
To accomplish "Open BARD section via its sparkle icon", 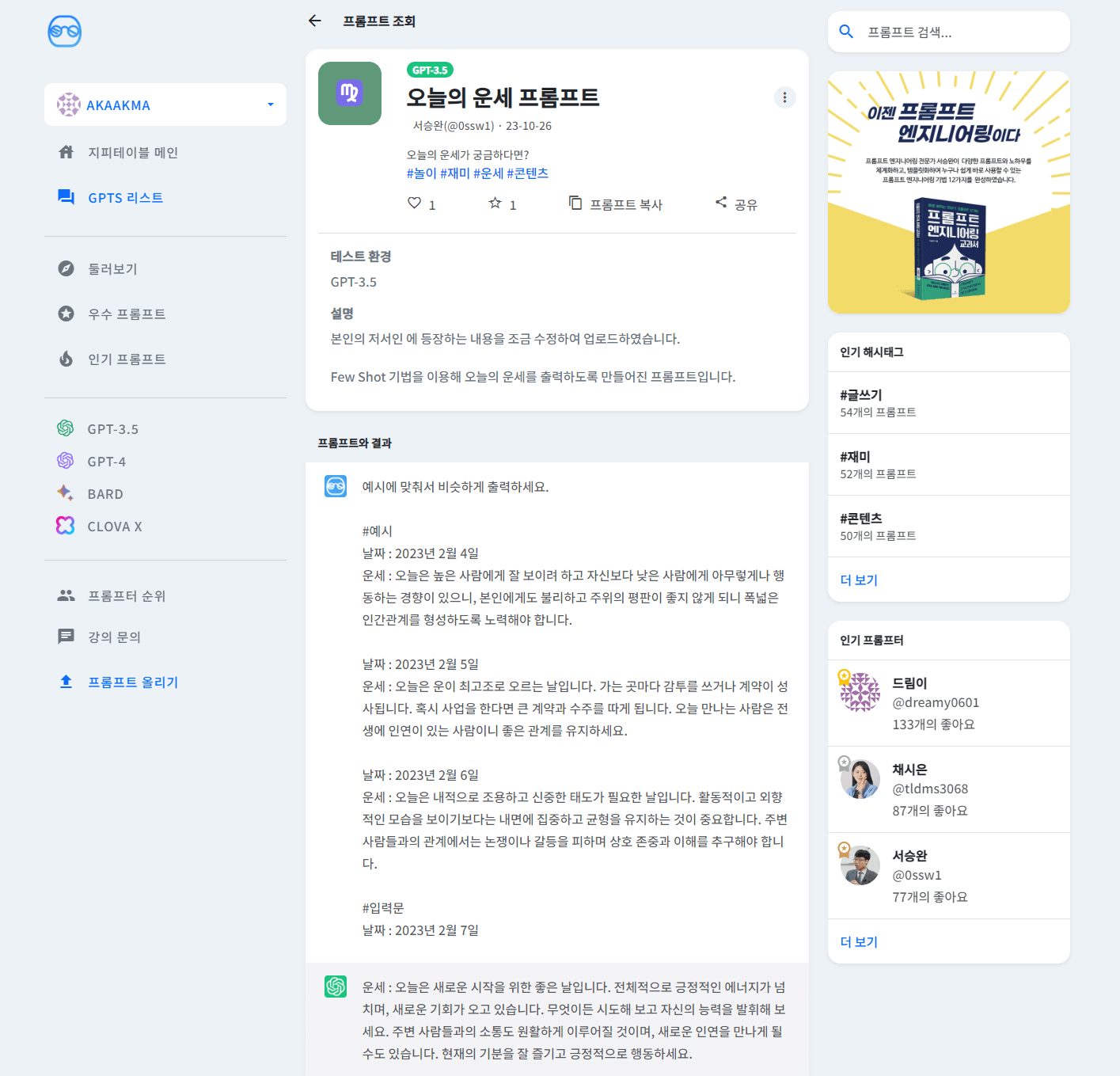I will (66, 493).
